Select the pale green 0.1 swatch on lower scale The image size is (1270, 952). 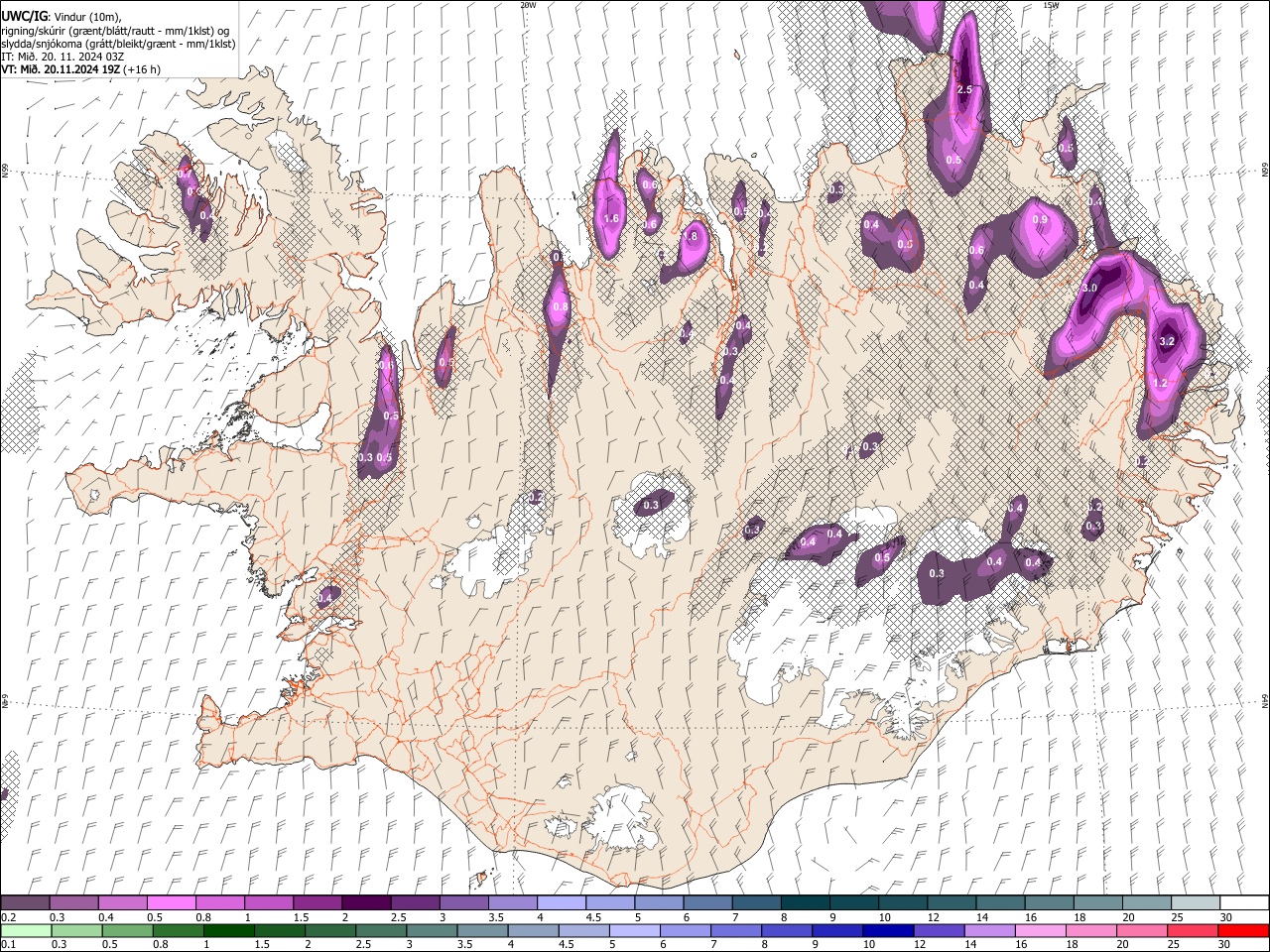(27, 931)
